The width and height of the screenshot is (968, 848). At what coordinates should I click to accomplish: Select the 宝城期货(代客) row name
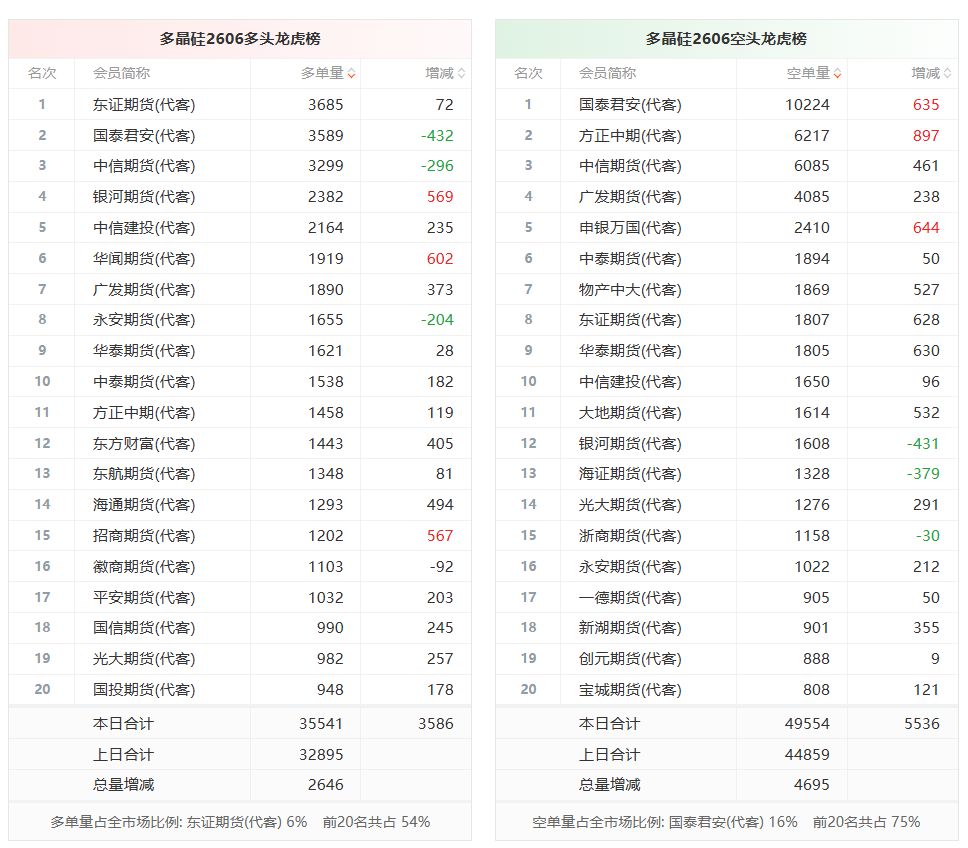tap(630, 689)
